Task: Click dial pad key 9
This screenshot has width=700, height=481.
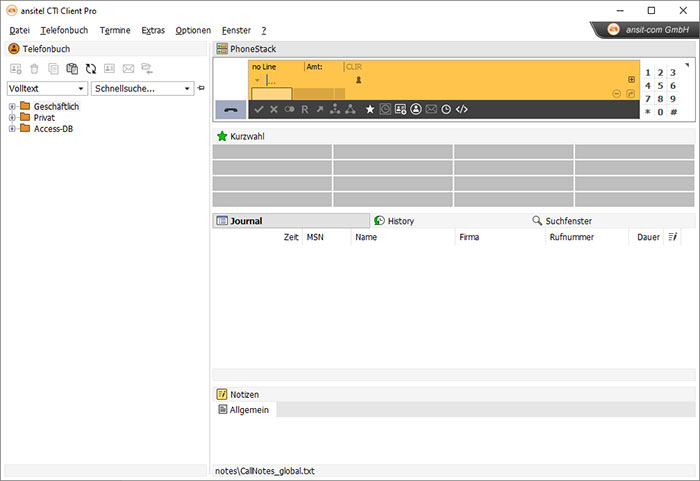Action: 673,99
